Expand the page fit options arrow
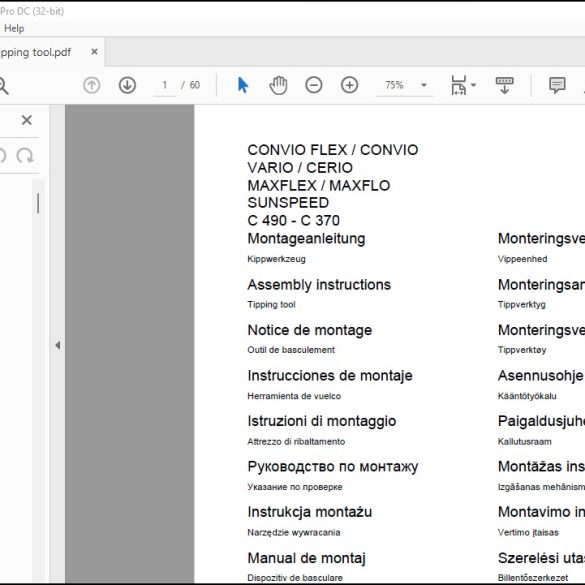The image size is (585, 585). [473, 85]
